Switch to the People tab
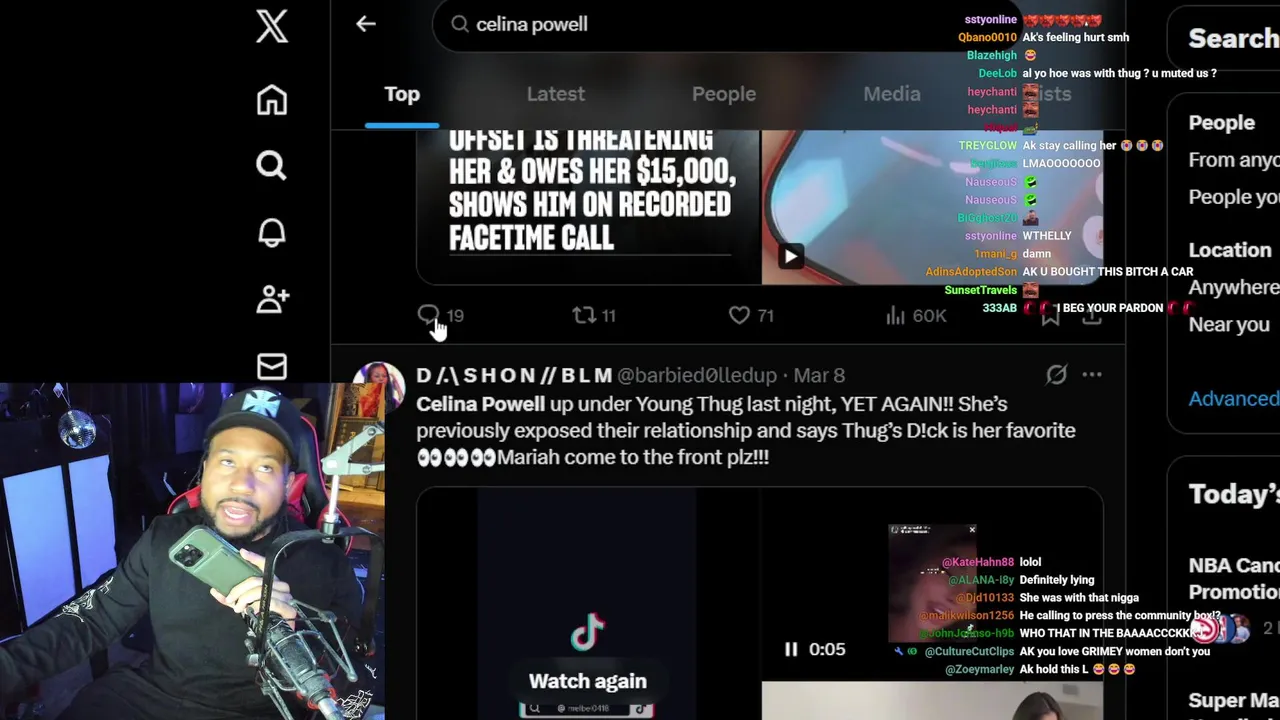 (724, 94)
